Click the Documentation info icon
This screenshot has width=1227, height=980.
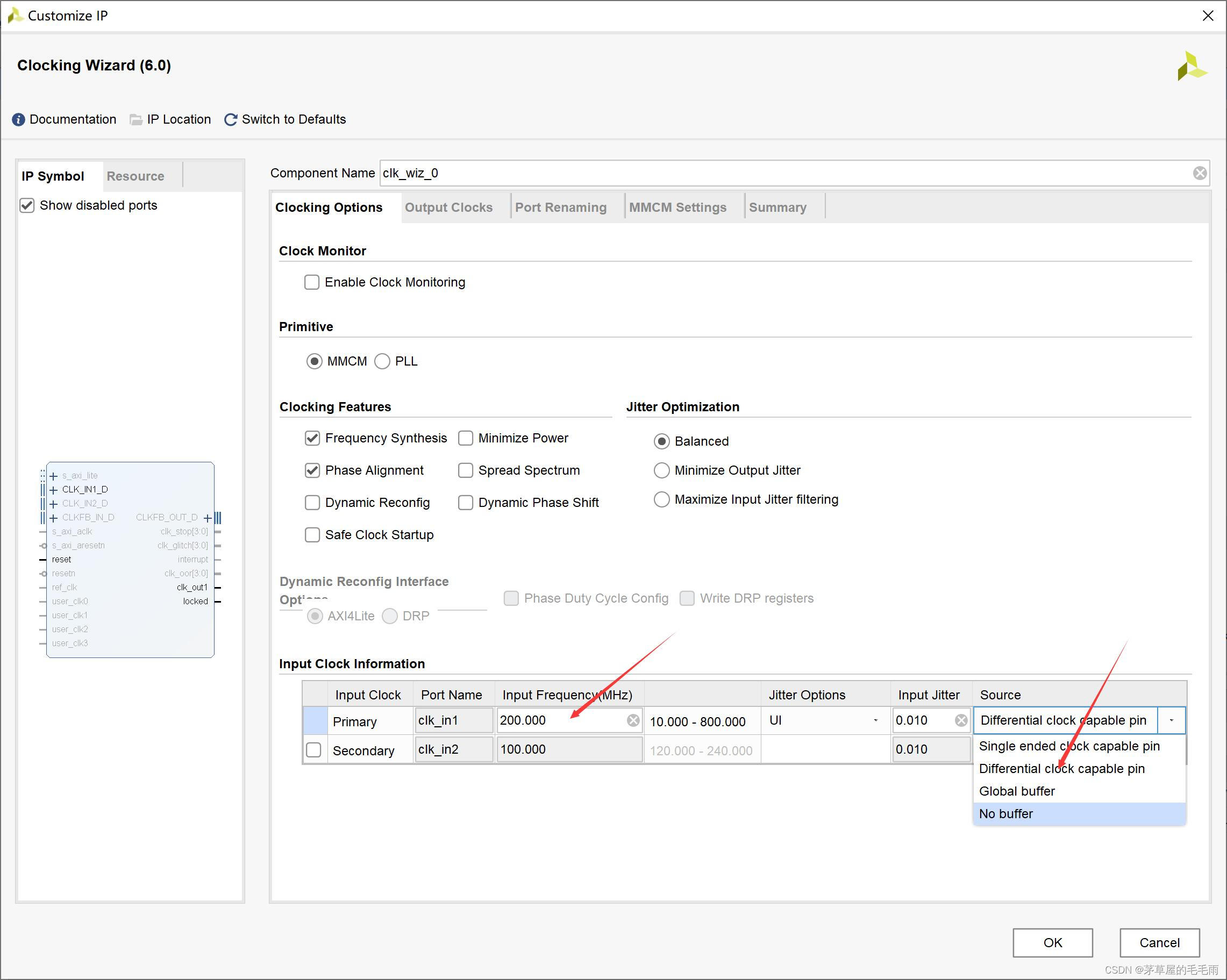(x=18, y=119)
